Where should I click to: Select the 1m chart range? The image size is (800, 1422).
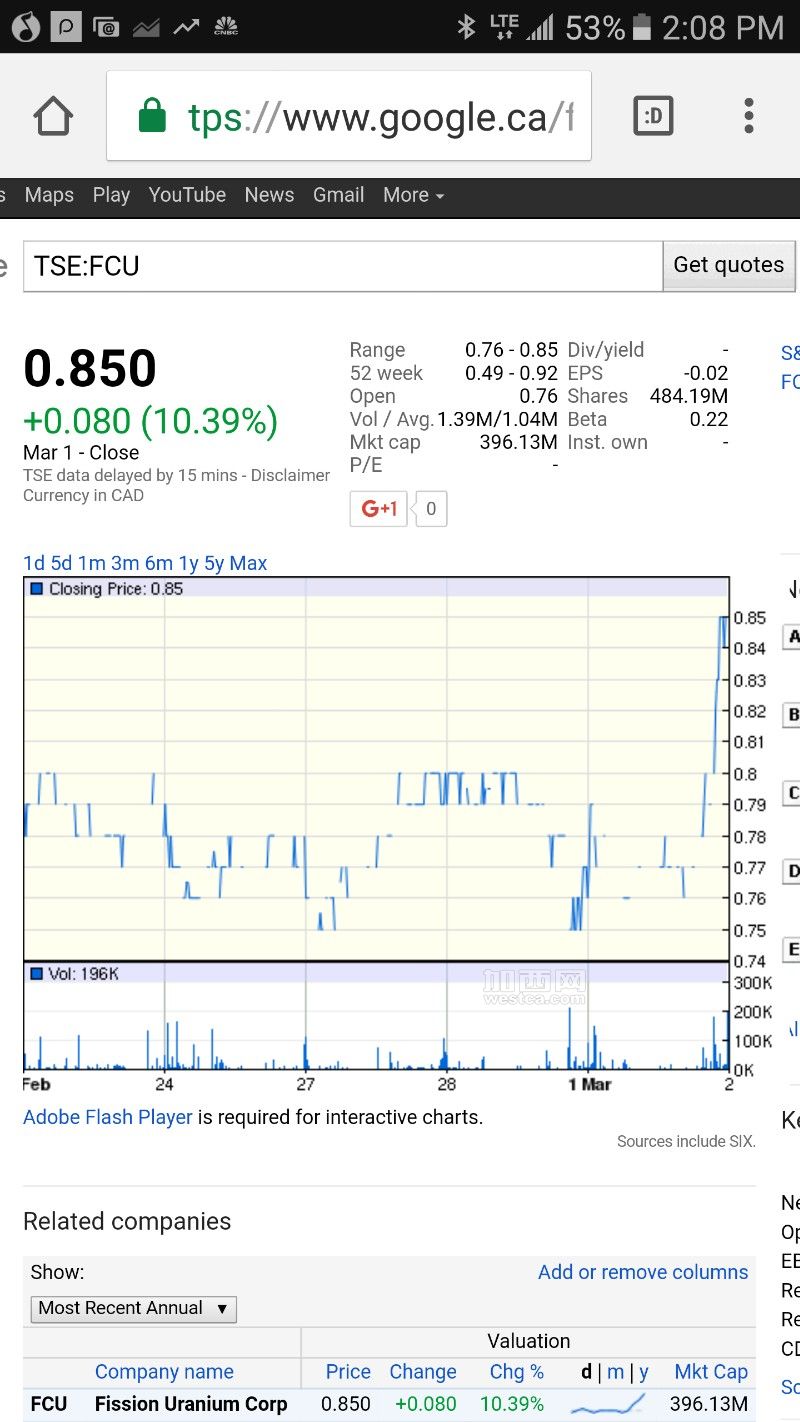(92, 563)
